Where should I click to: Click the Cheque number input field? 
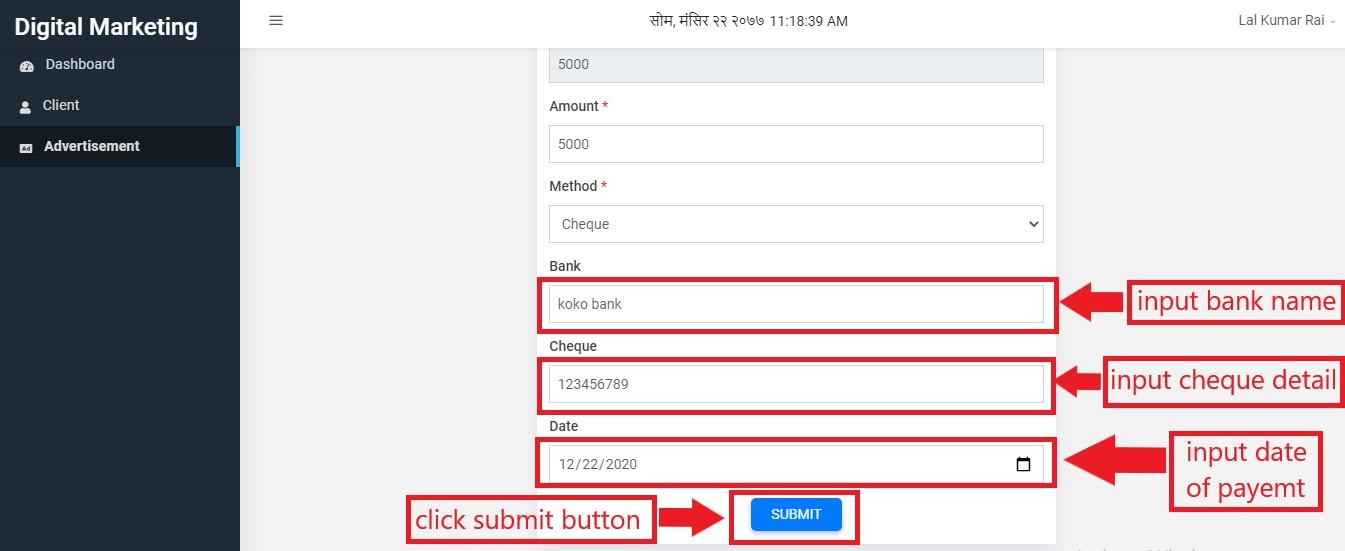[x=796, y=384]
